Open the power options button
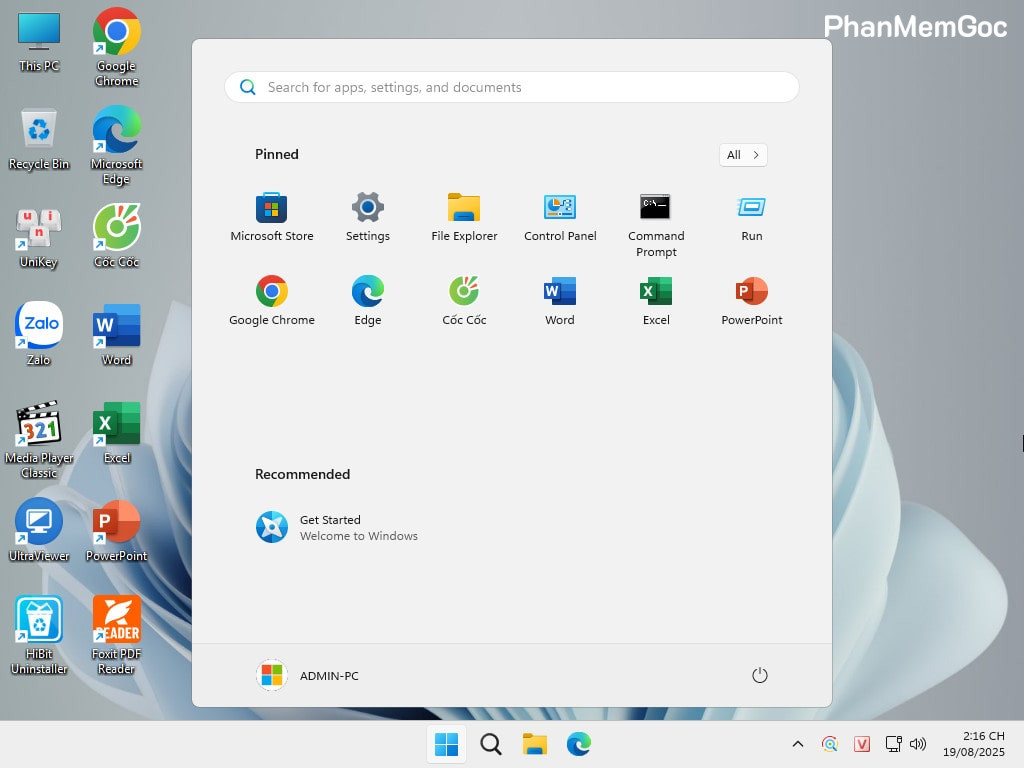 tap(760, 675)
